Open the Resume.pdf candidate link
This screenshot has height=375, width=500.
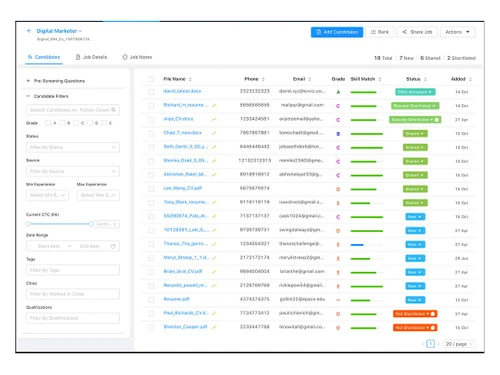[x=176, y=299]
